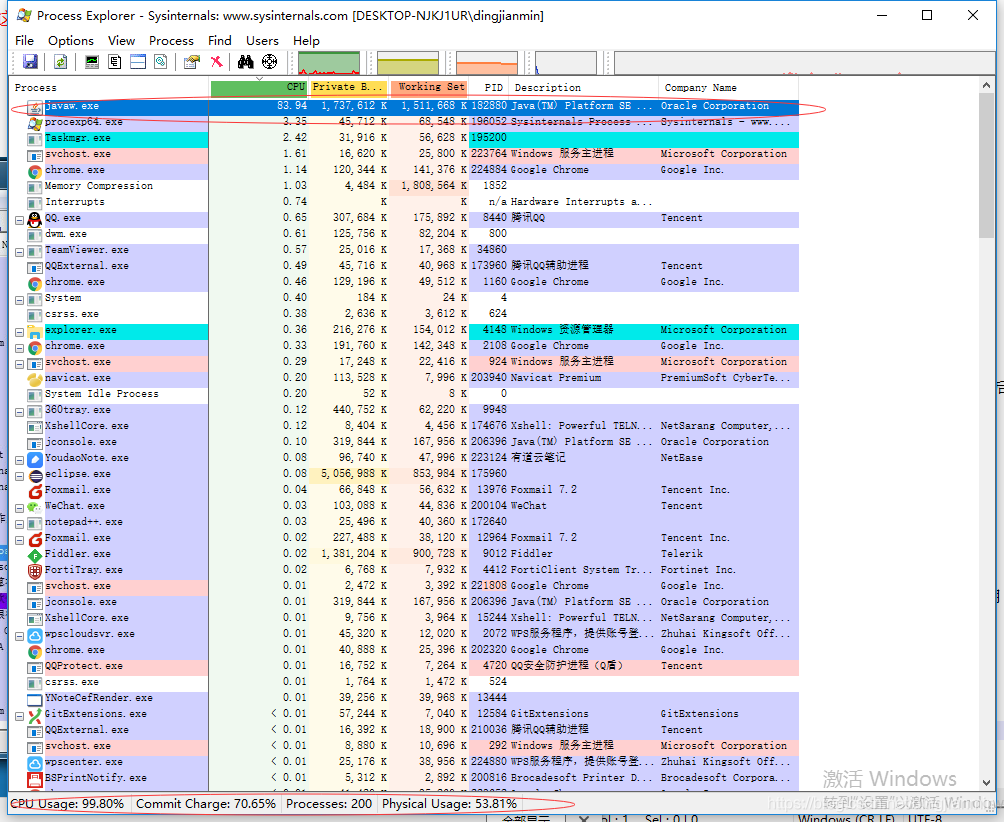
Task: Click the Show Process Tree toolbar icon
Action: pyautogui.click(x=115, y=62)
